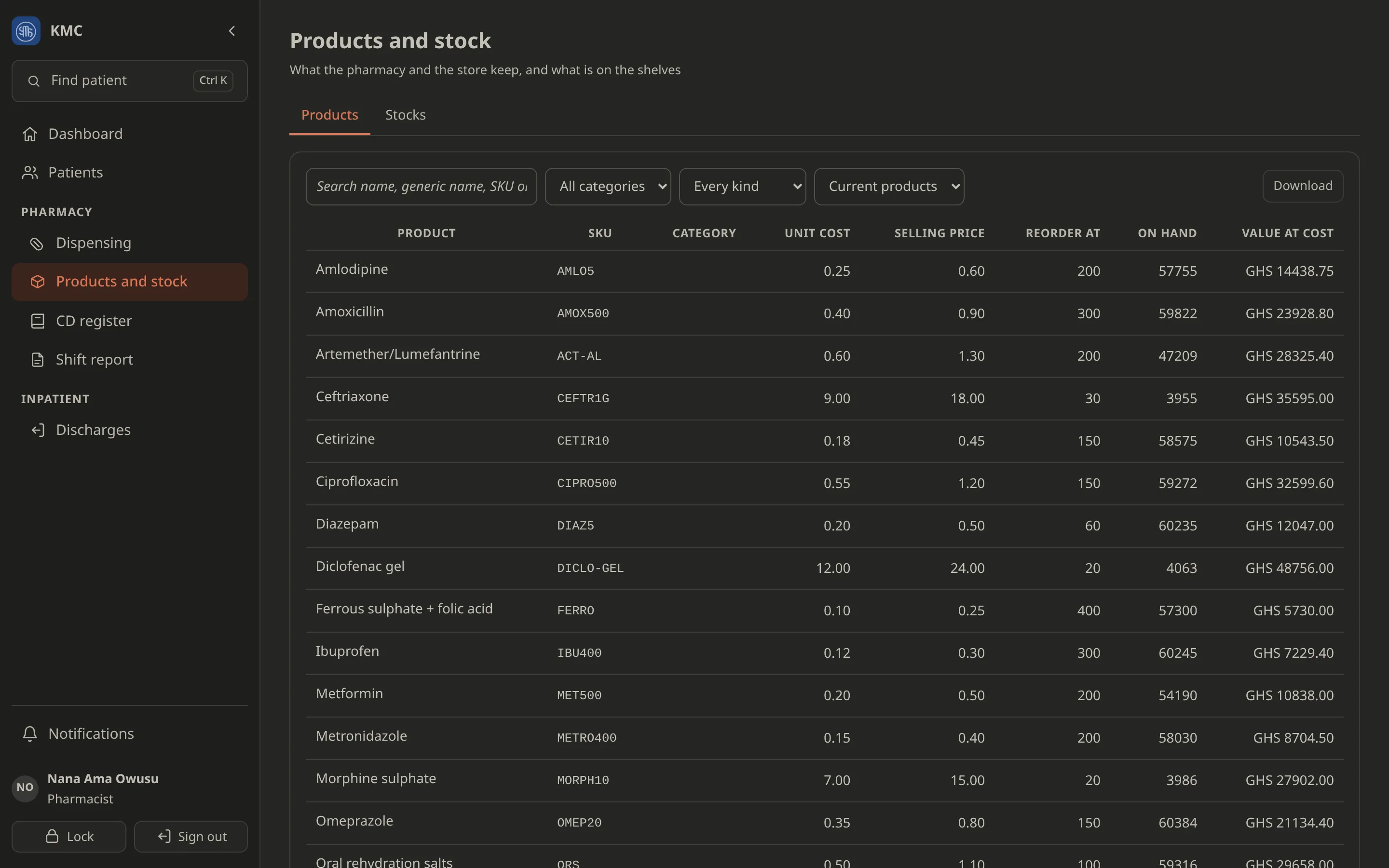The width and height of the screenshot is (1389, 868).
Task: Click the UNIT COST column header
Action: point(817,233)
